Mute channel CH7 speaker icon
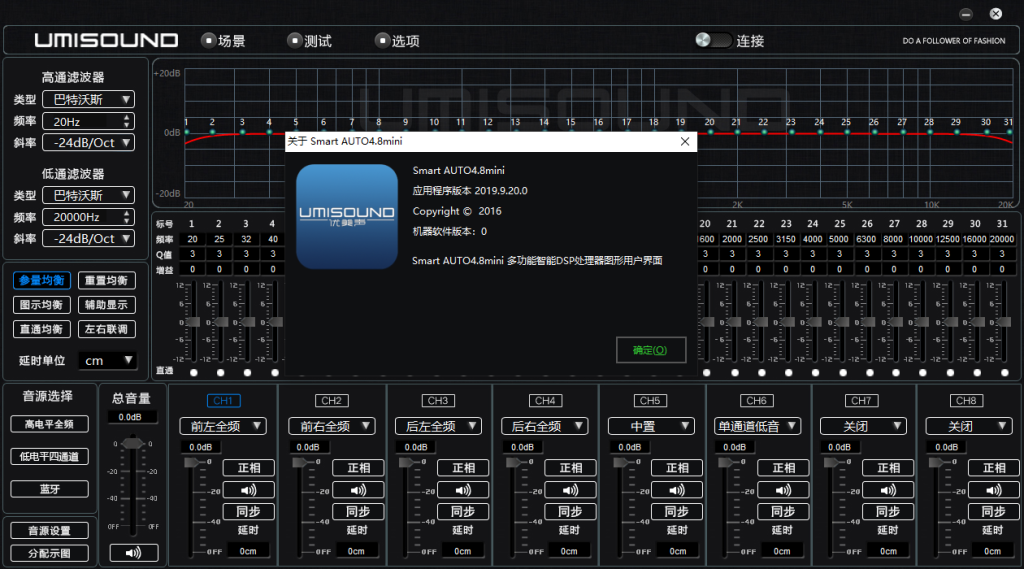This screenshot has width=1024, height=569. [x=888, y=490]
